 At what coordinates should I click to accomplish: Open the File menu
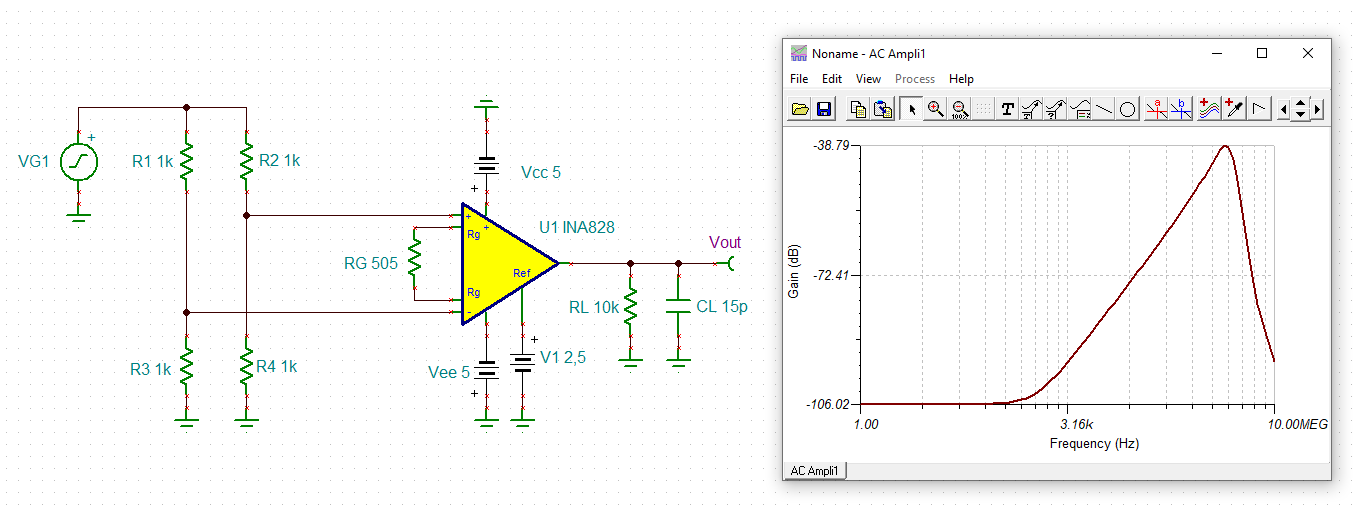pos(799,79)
